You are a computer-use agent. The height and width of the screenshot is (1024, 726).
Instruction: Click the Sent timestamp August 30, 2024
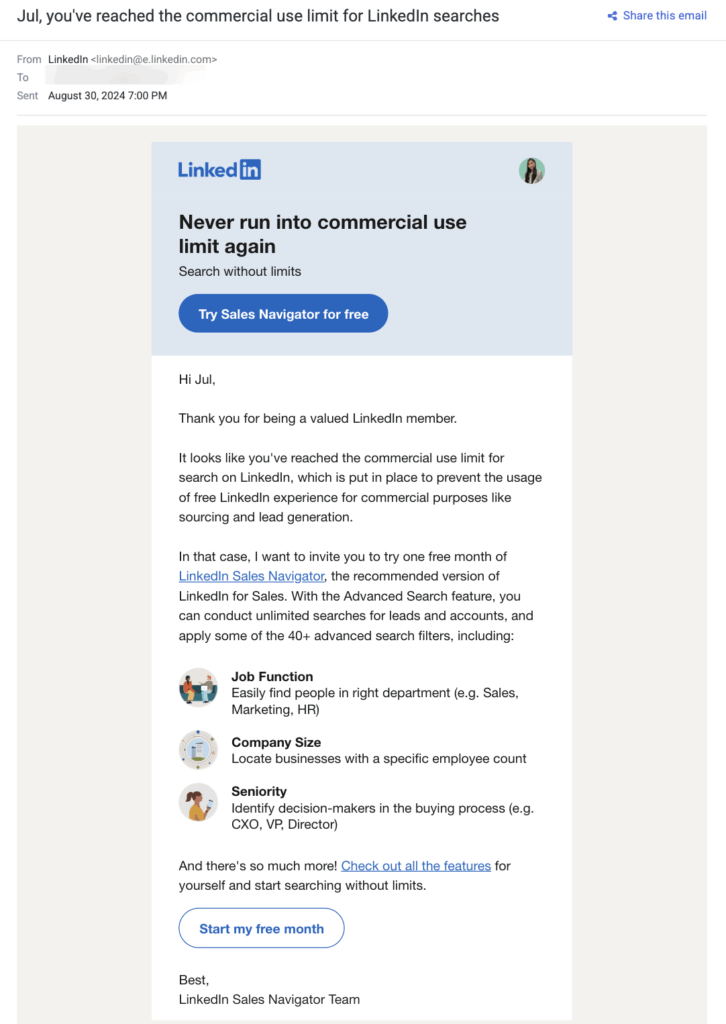click(108, 95)
